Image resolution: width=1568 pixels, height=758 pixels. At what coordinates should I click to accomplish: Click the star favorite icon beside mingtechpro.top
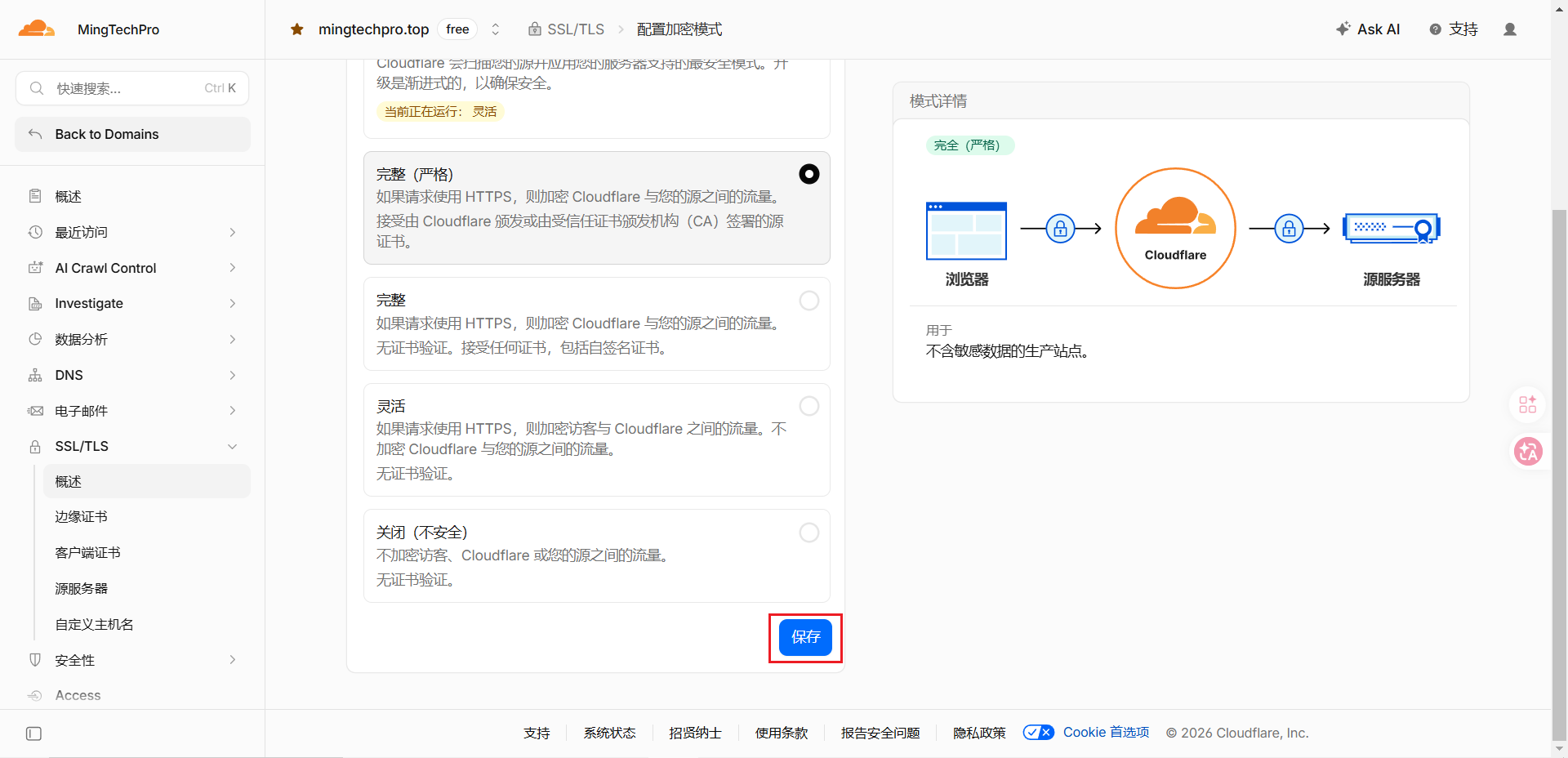(x=297, y=29)
